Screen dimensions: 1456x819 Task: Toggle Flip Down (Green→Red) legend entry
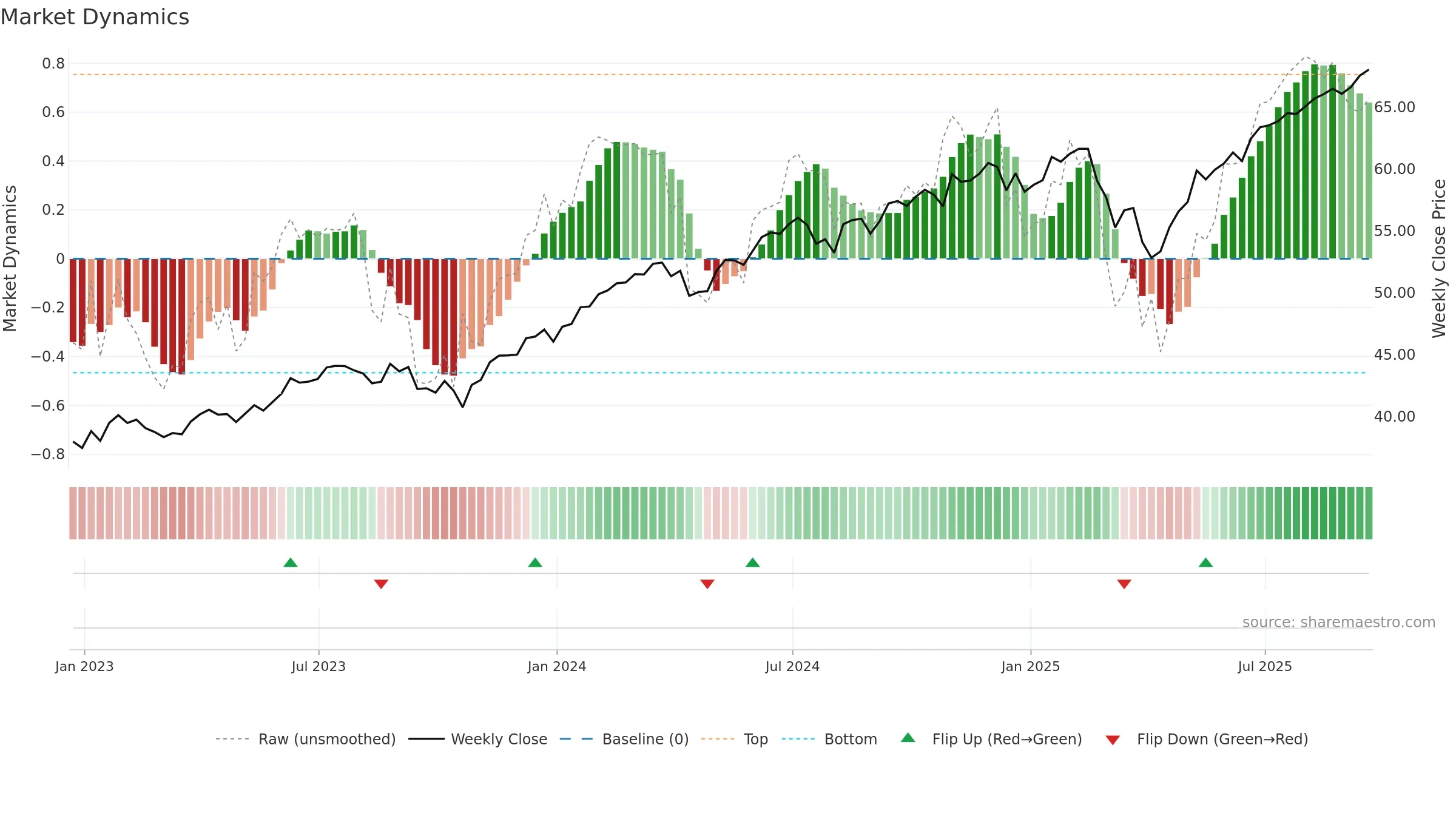click(x=1207, y=739)
